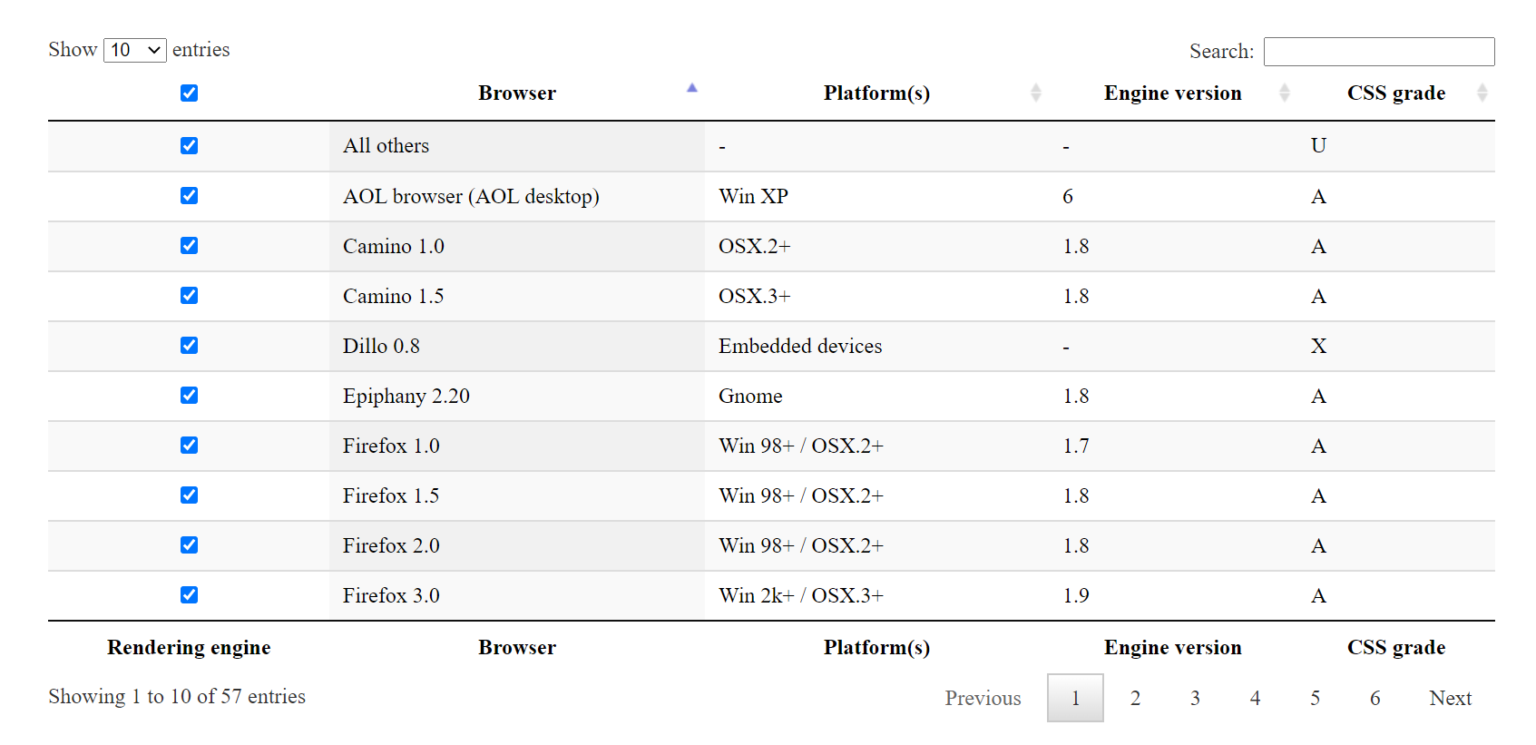Select the AOL browser (AOL desktop) cell
This screenshot has width=1536, height=745.
[517, 196]
